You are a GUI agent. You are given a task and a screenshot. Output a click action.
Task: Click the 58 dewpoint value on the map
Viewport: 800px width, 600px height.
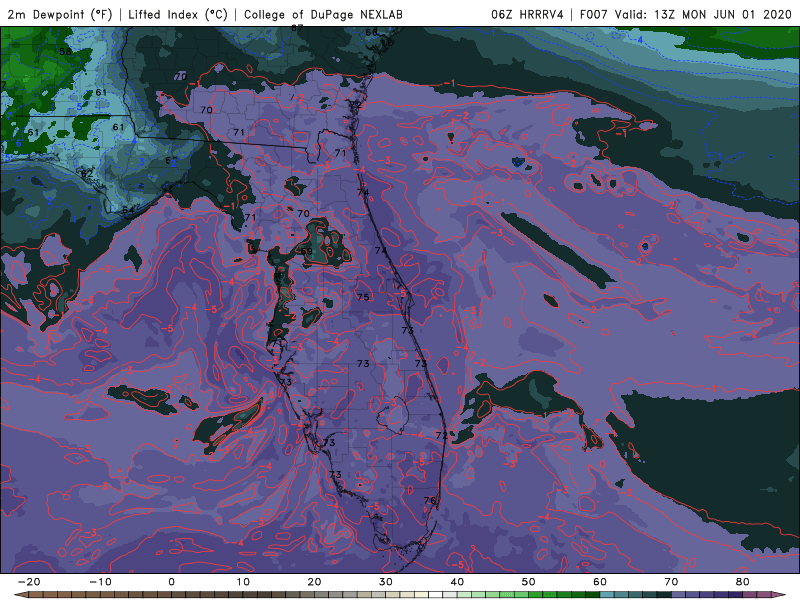point(65,52)
